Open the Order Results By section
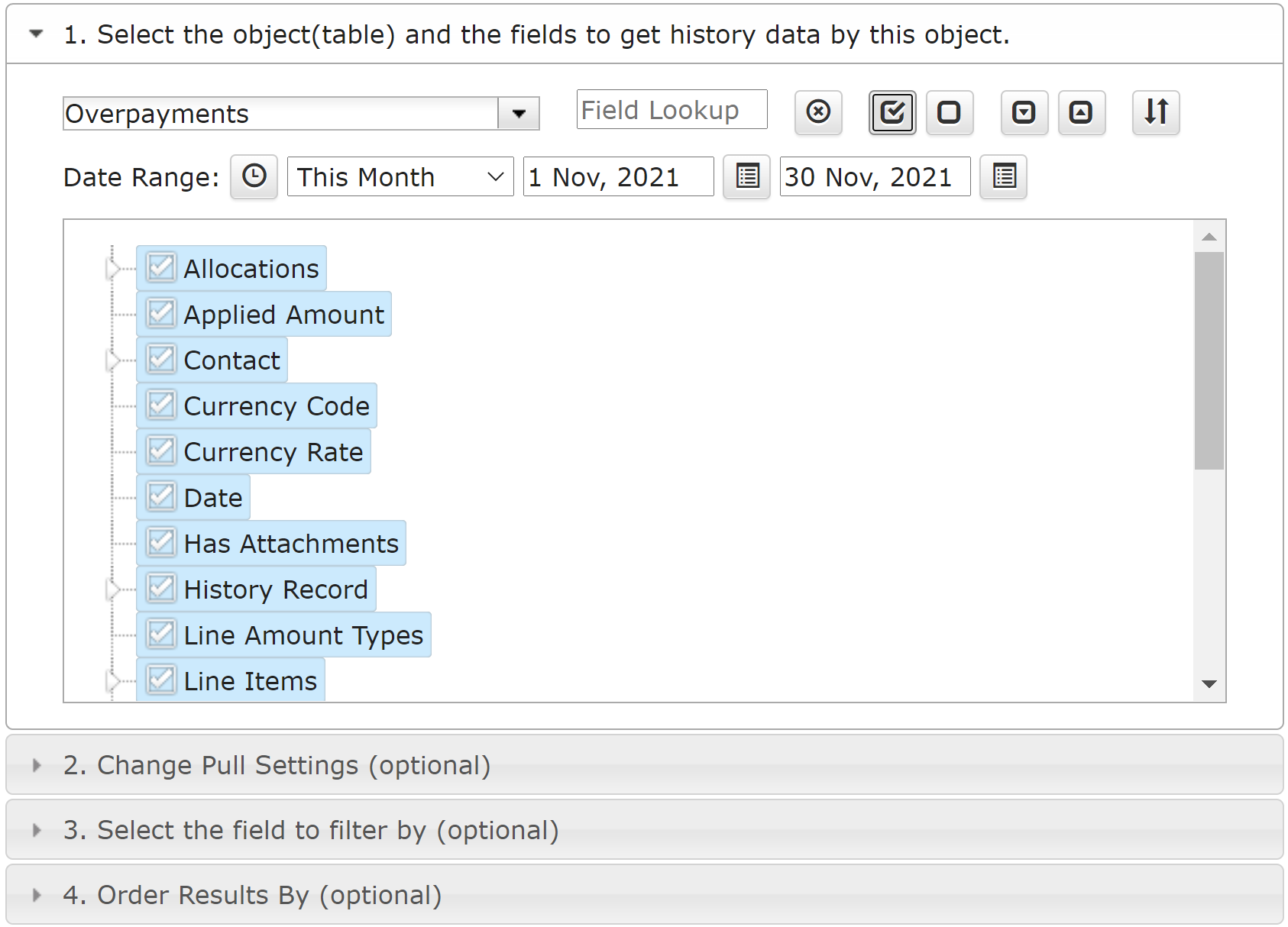The image size is (1288, 927). pos(252,895)
